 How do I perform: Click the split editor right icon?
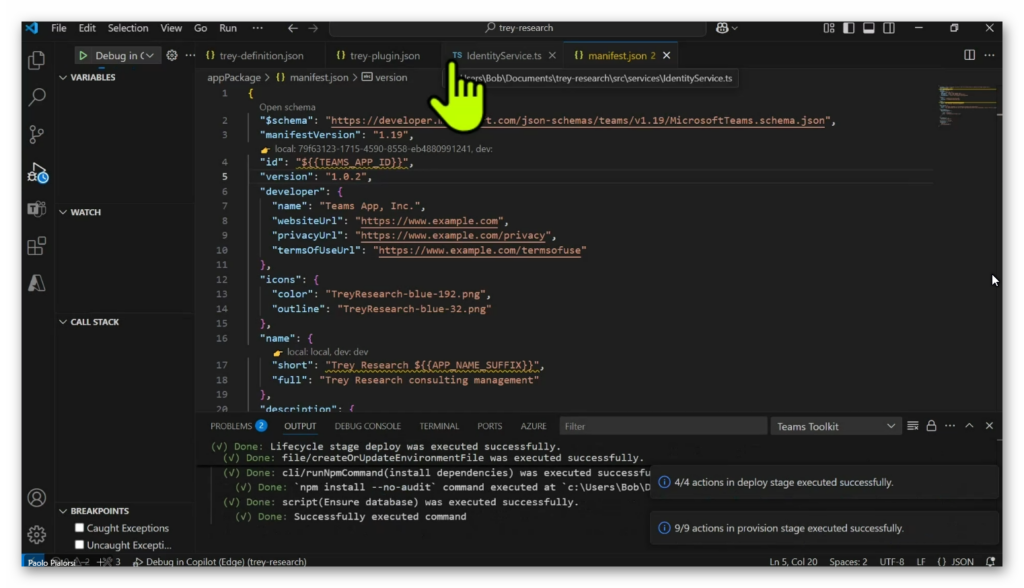(x=969, y=55)
